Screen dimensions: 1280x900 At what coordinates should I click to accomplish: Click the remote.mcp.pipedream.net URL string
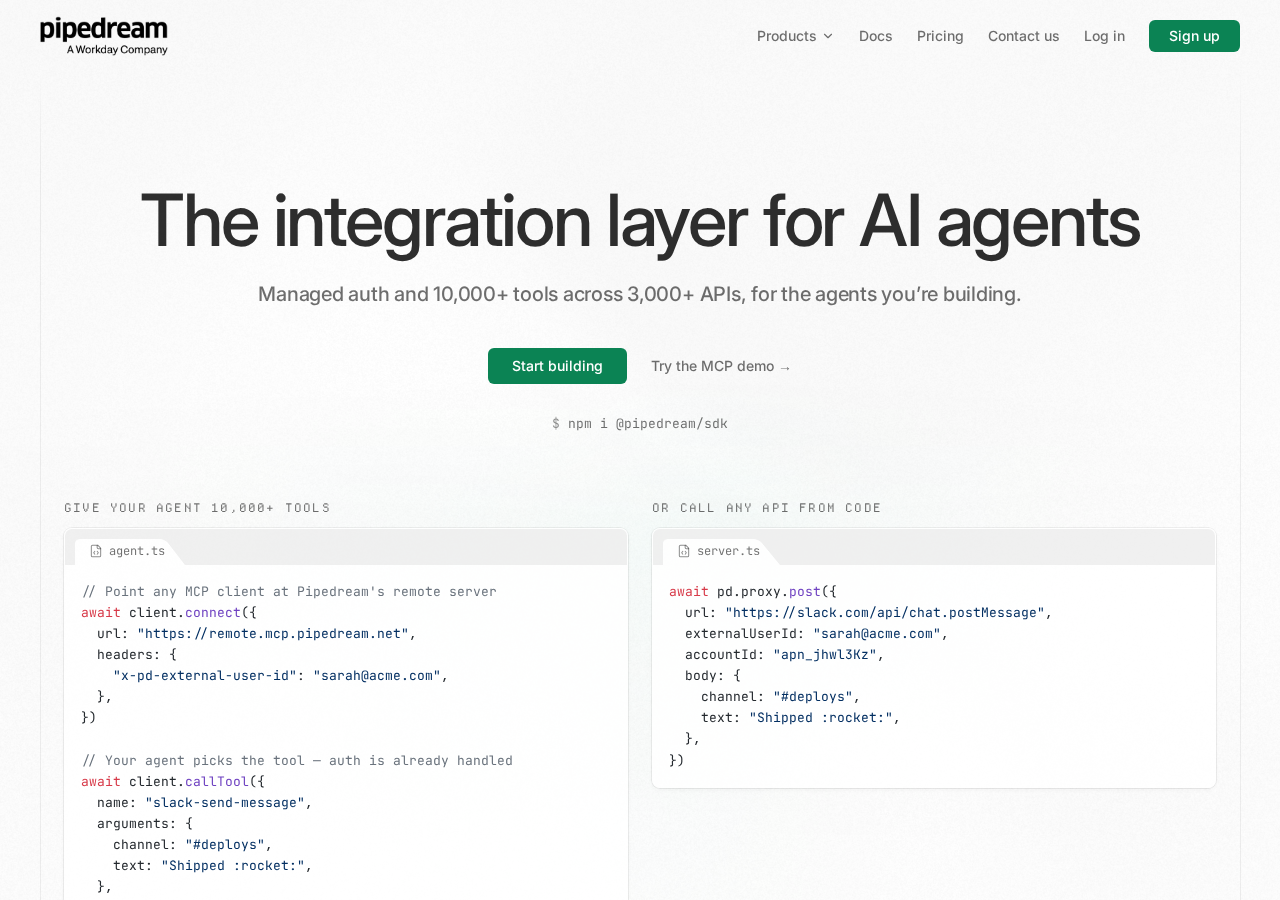point(273,634)
